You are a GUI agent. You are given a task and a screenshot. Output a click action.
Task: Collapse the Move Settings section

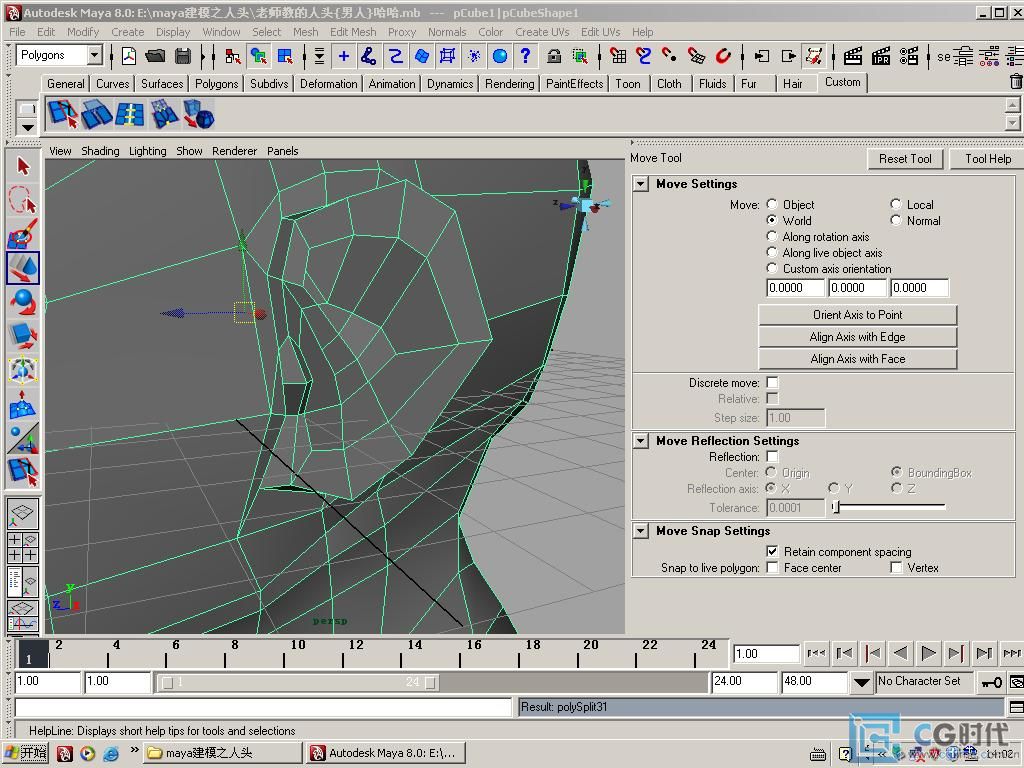tap(641, 184)
